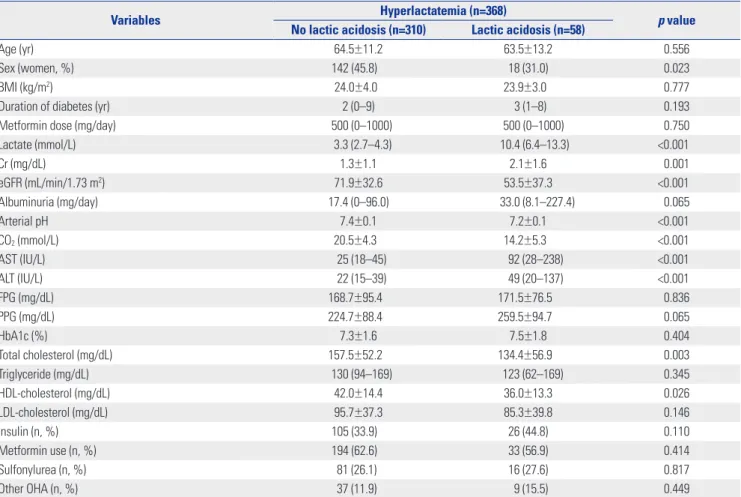Select the value '33.0 (8.1–227.4)'
The height and width of the screenshot is (497, 741).
pyautogui.click(x=537, y=202)
